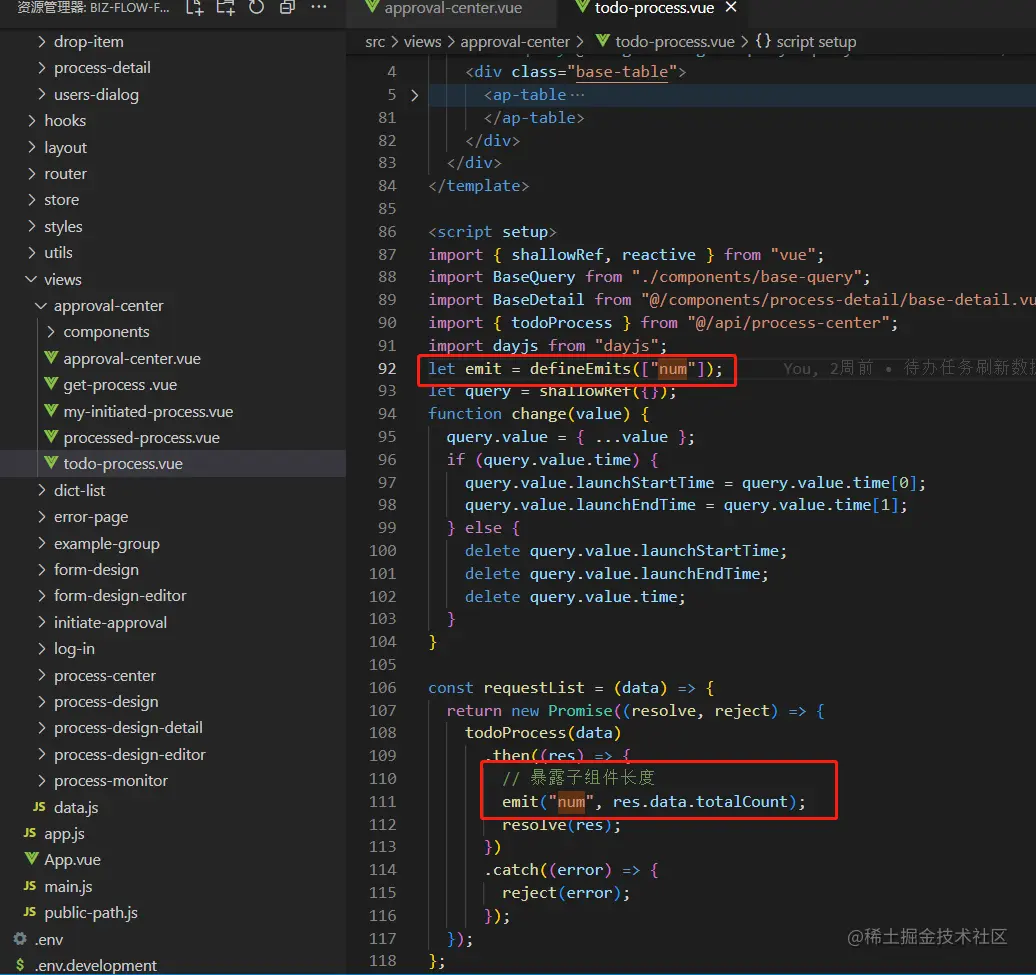The image size is (1036, 975).
Task: Click the todo-process.vue breadcrumb
Action: tap(665, 42)
